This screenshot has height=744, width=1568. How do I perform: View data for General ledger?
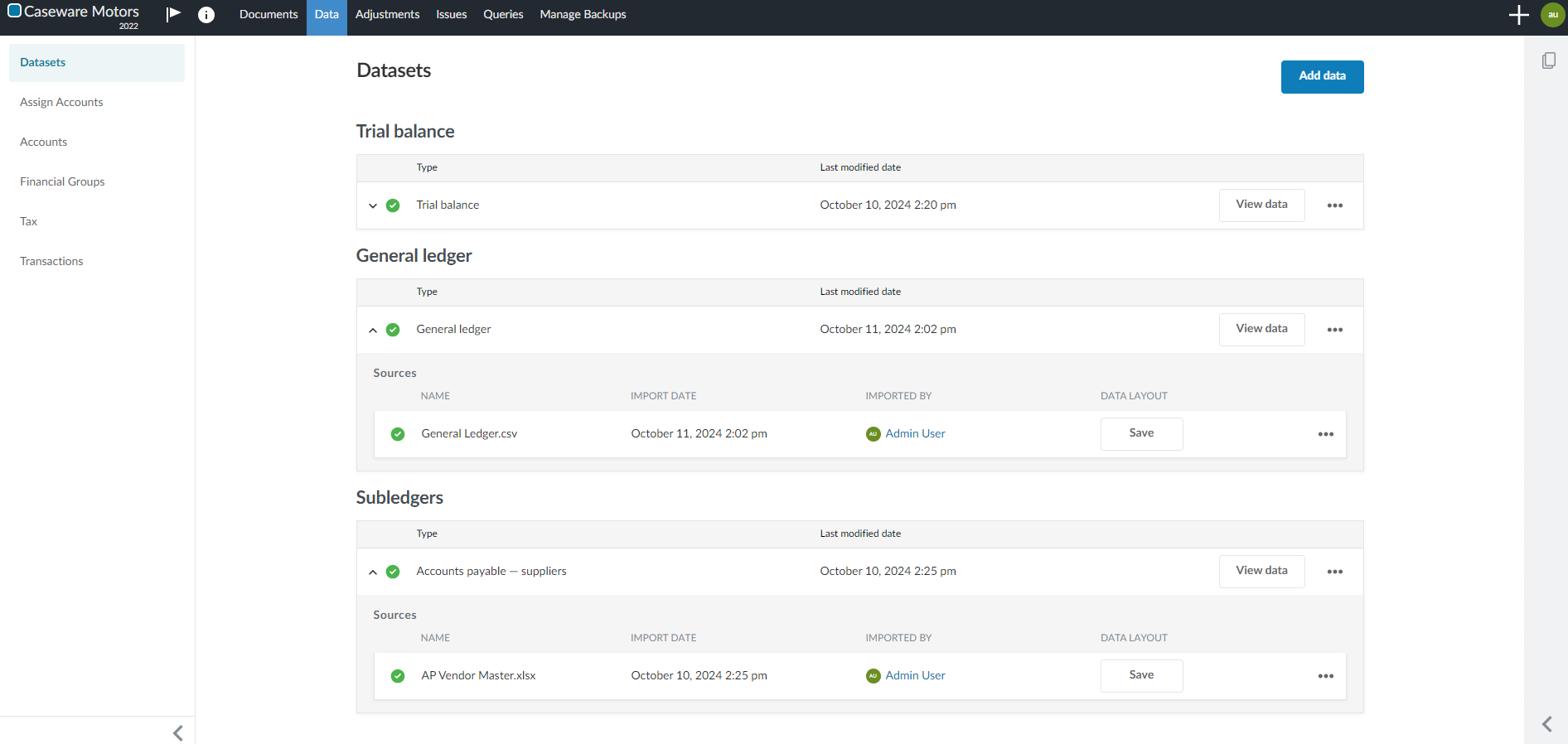click(x=1261, y=329)
